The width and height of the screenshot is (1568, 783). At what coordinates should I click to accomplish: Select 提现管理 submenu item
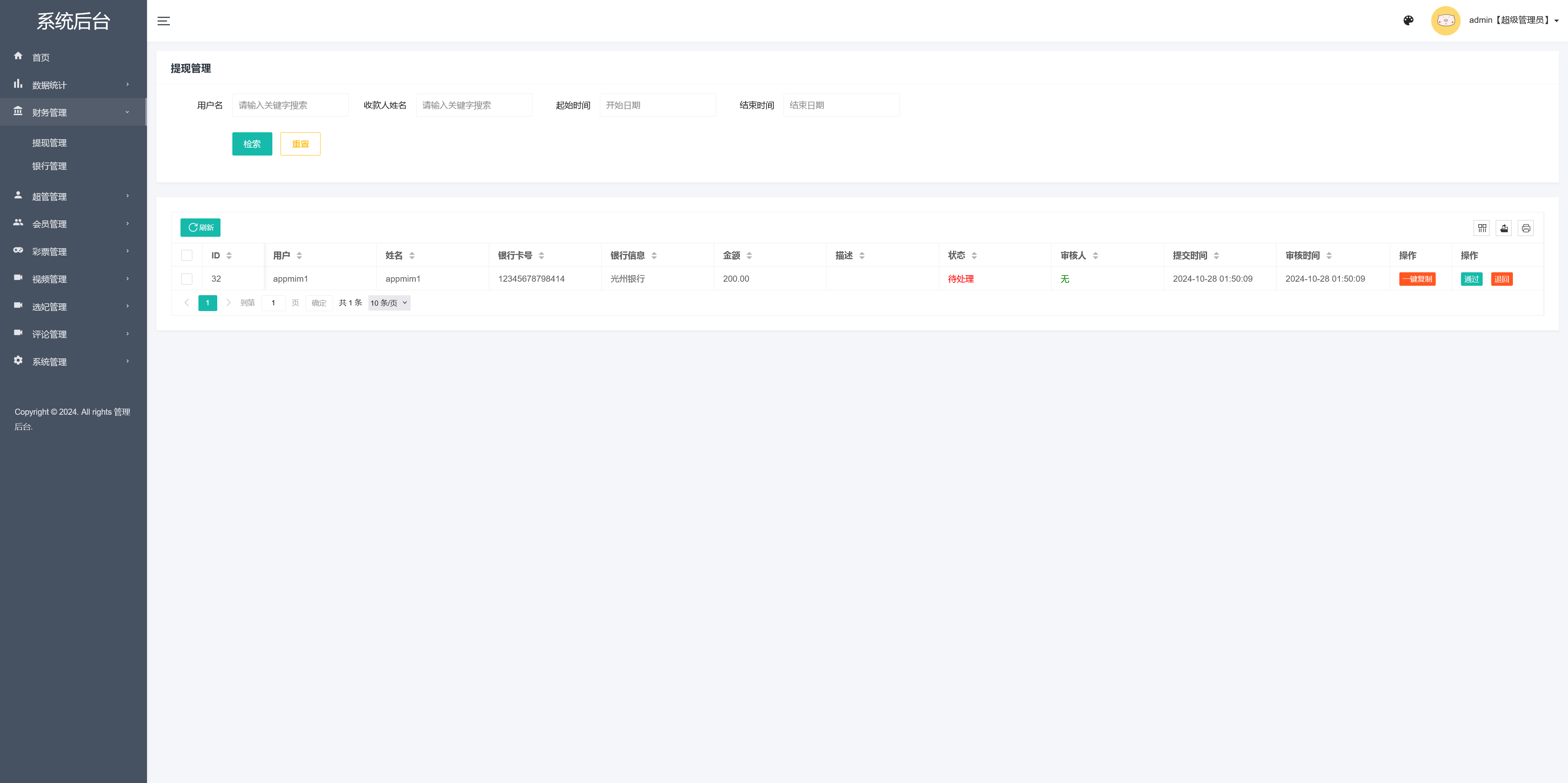(49, 143)
